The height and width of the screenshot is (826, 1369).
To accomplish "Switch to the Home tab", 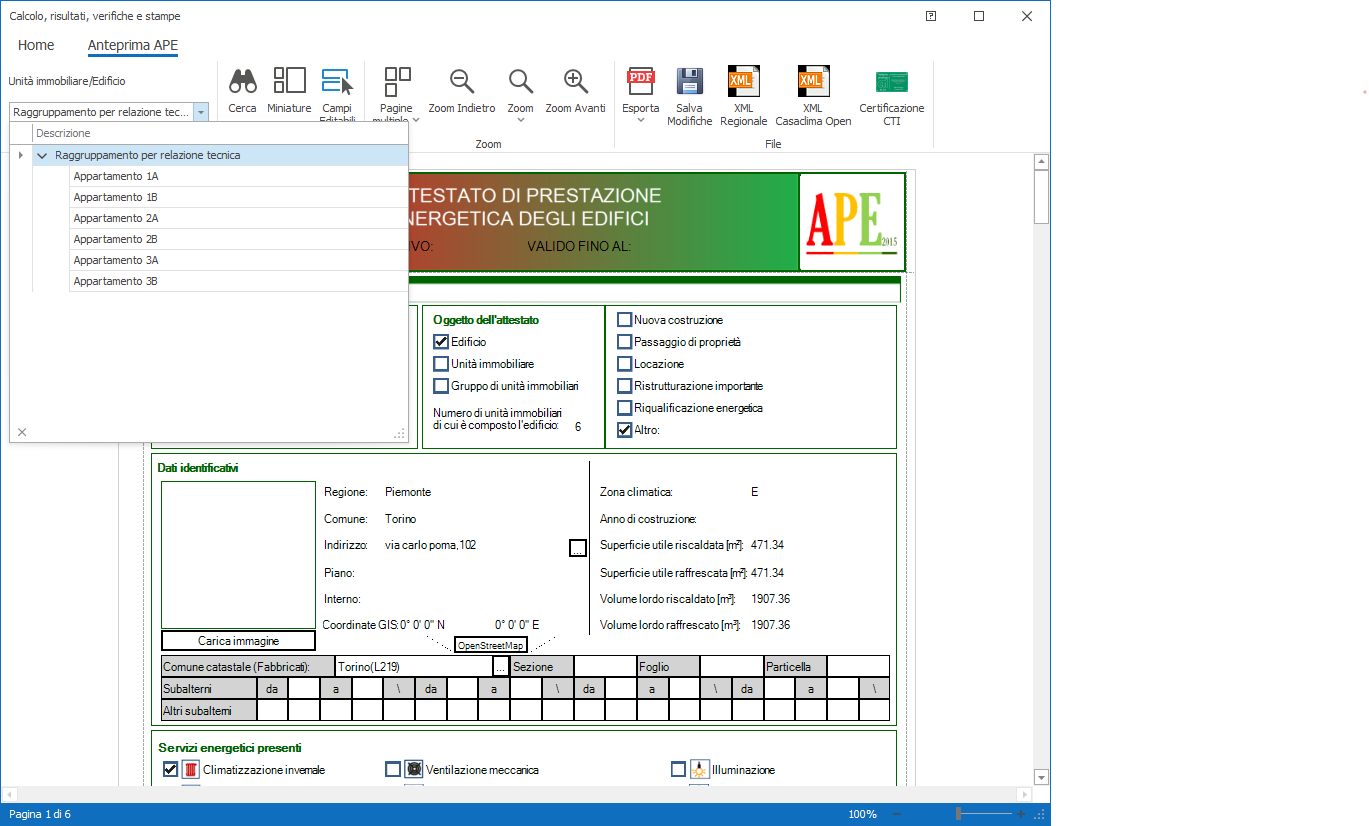I will [36, 45].
